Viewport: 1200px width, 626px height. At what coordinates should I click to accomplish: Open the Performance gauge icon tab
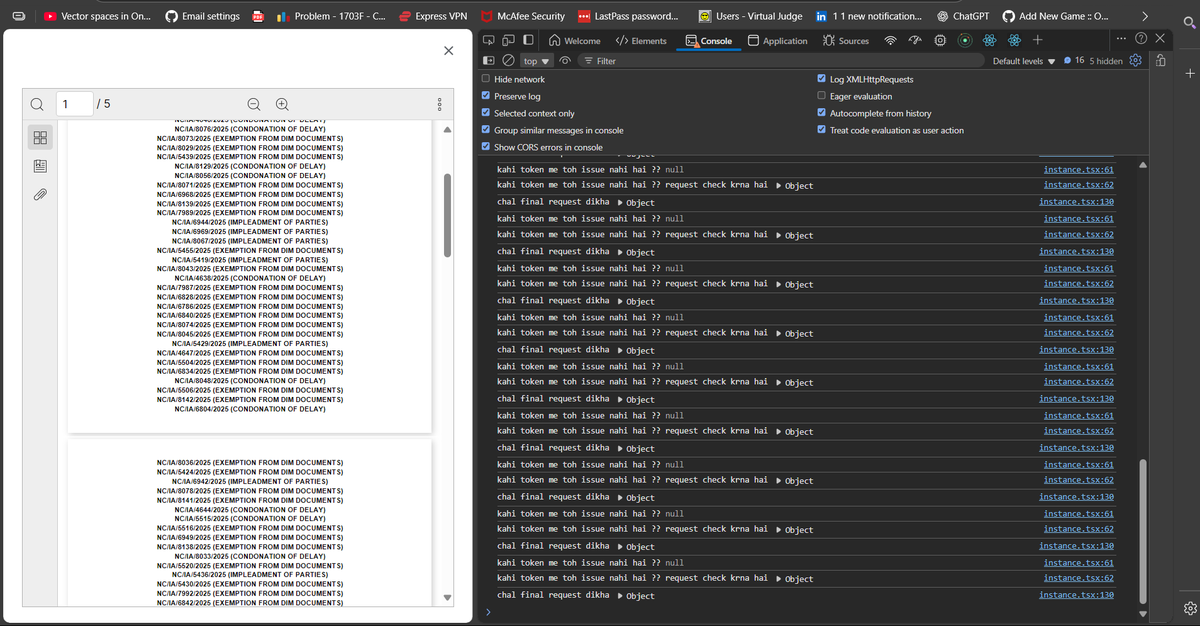point(914,41)
